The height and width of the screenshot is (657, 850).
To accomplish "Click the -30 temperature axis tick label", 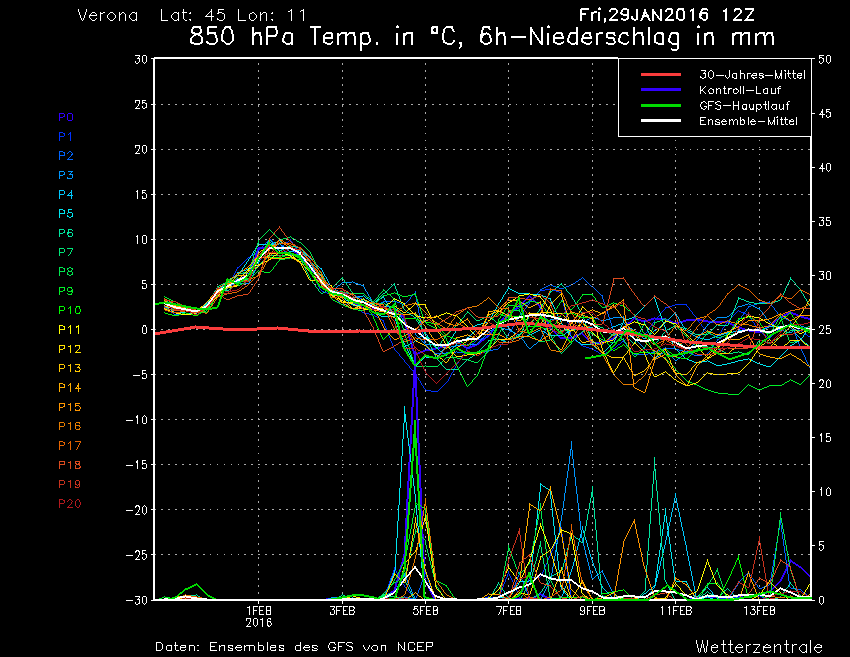I will [137, 600].
